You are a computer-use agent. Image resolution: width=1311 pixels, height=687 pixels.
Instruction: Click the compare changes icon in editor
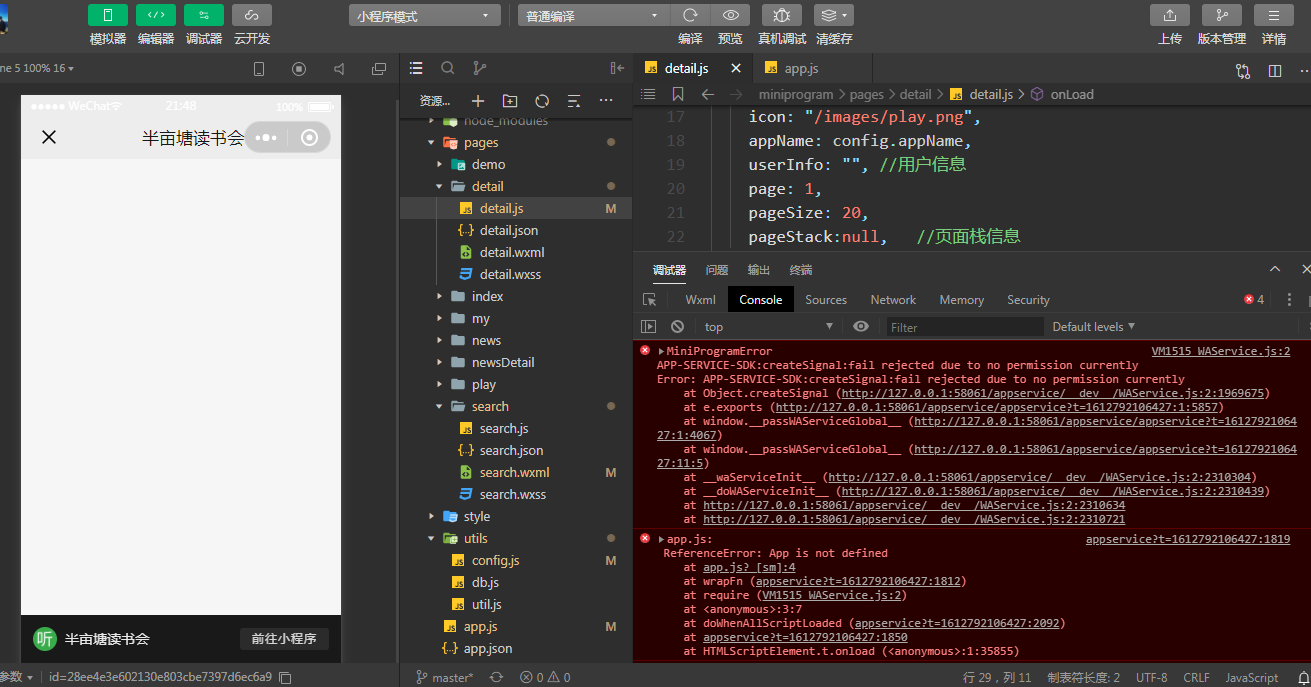pos(1243,71)
